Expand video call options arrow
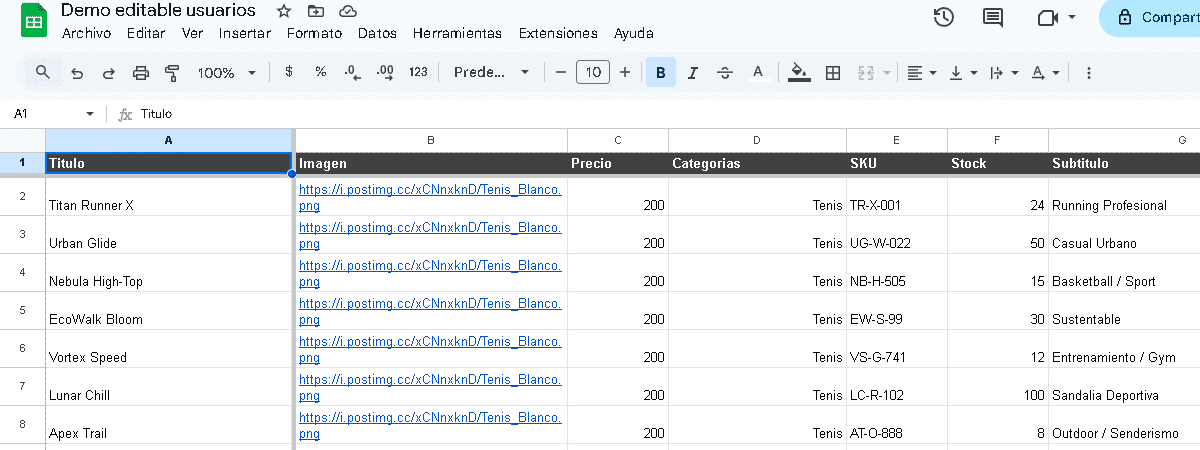This screenshot has height=450, width=1200. point(1073,17)
